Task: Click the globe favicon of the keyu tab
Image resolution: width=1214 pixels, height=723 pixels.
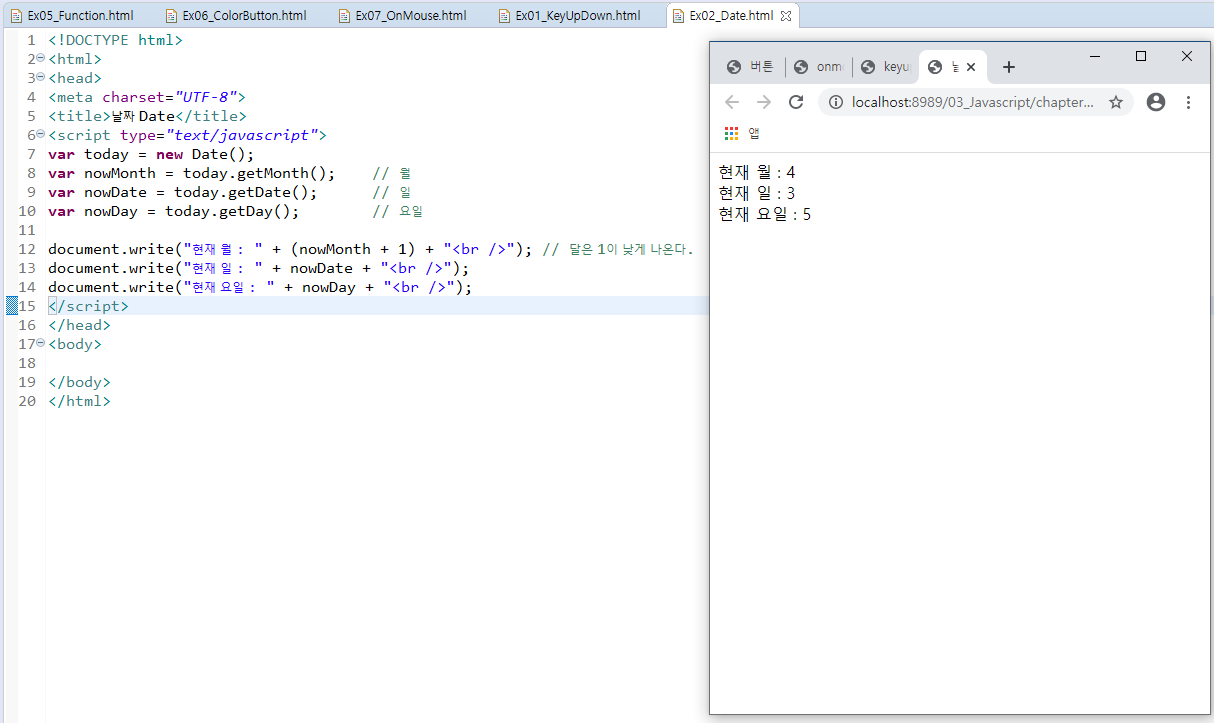Action: click(x=868, y=67)
